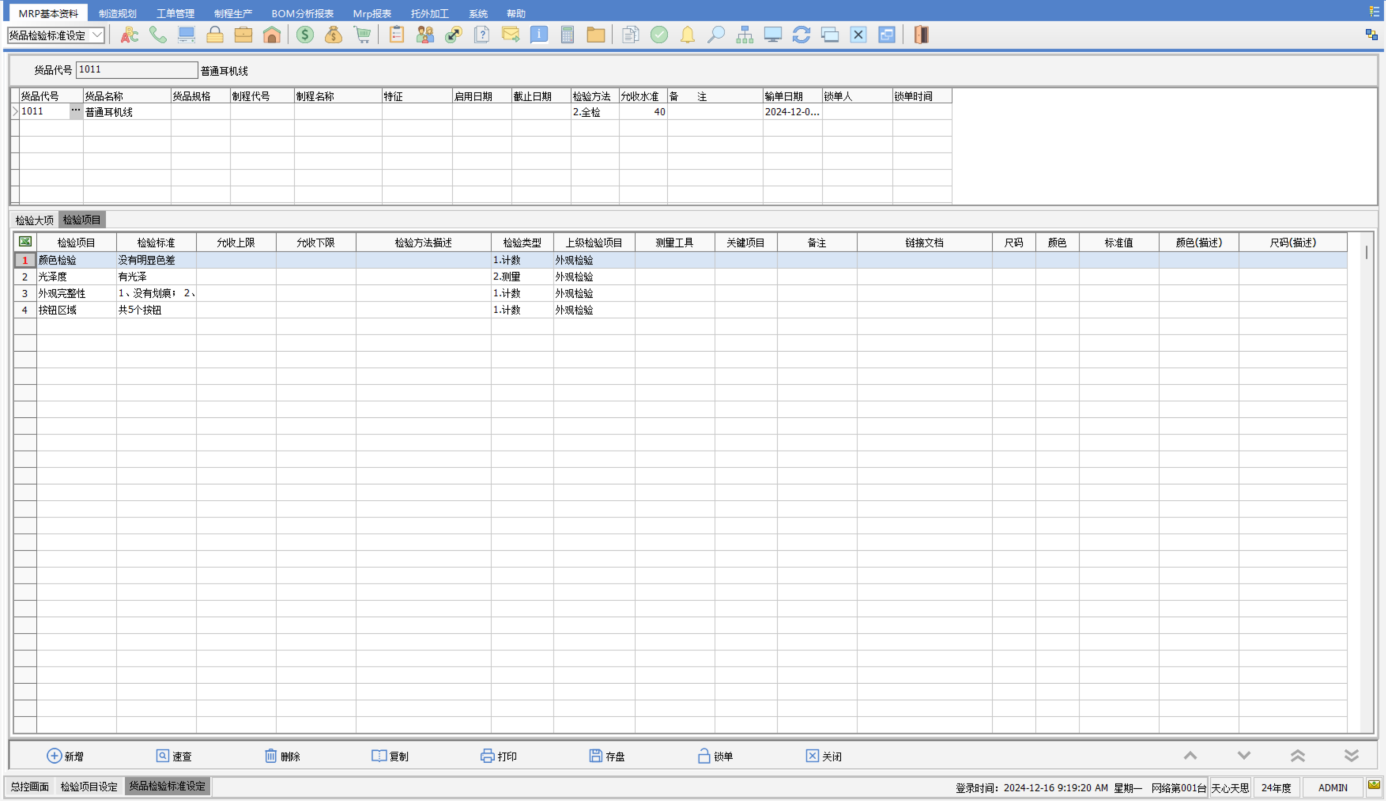Switch to the 检验大项 tab
Image resolution: width=1386 pixels, height=801 pixels.
click(34, 219)
